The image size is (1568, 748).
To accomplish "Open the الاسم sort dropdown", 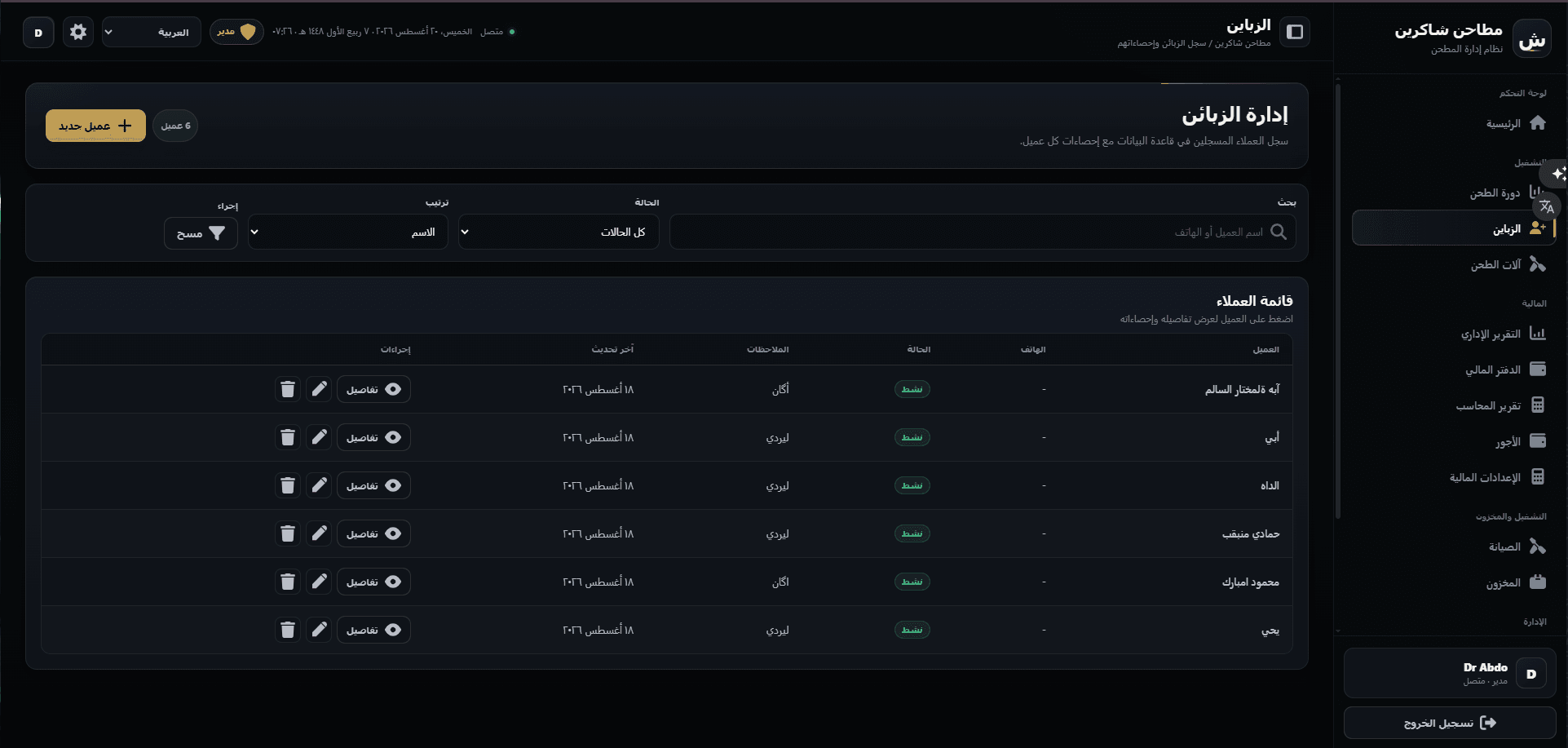I will [348, 232].
